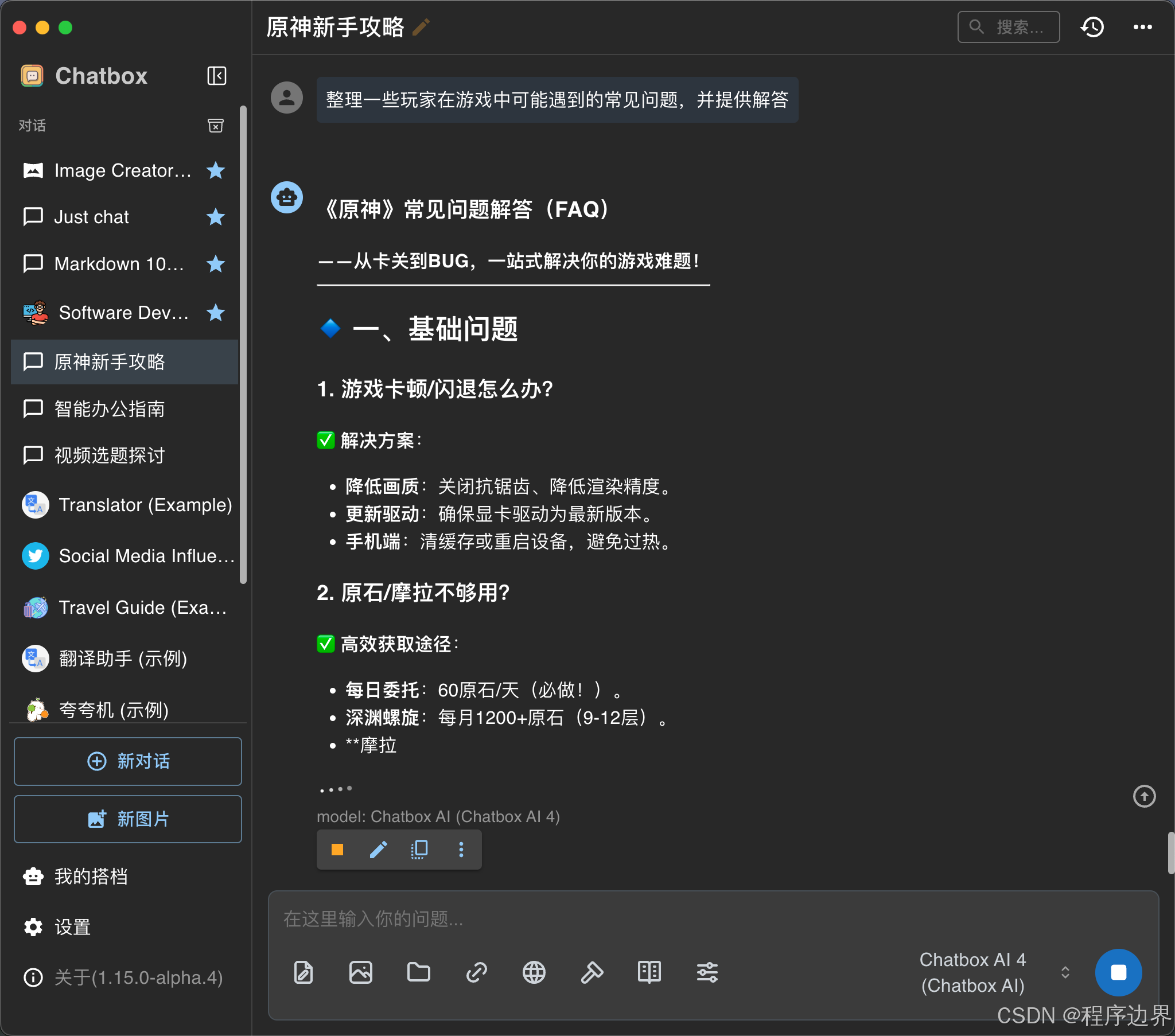Unstar the Just chat conversation

tap(216, 217)
